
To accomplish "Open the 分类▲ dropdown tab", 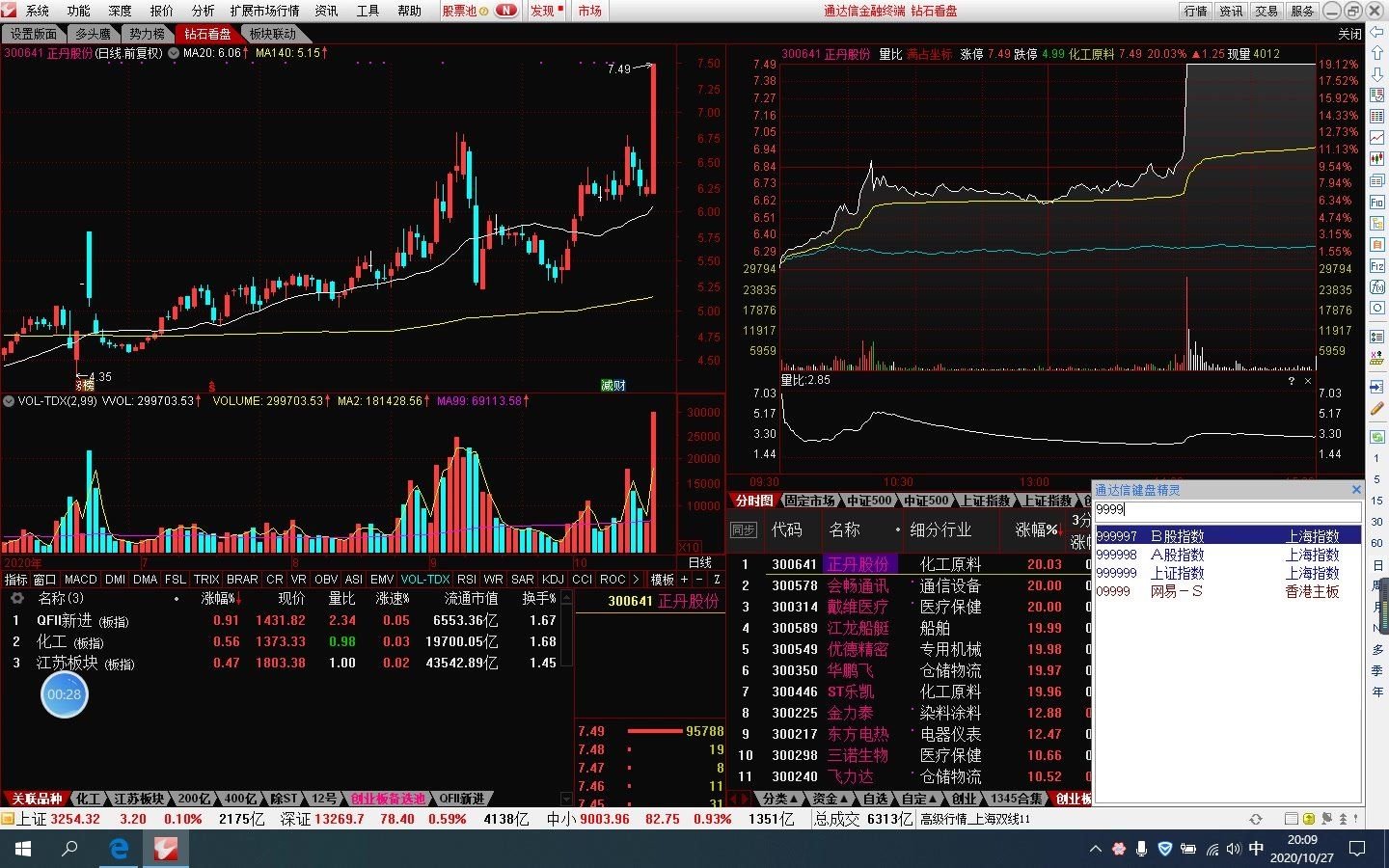I will (x=780, y=799).
